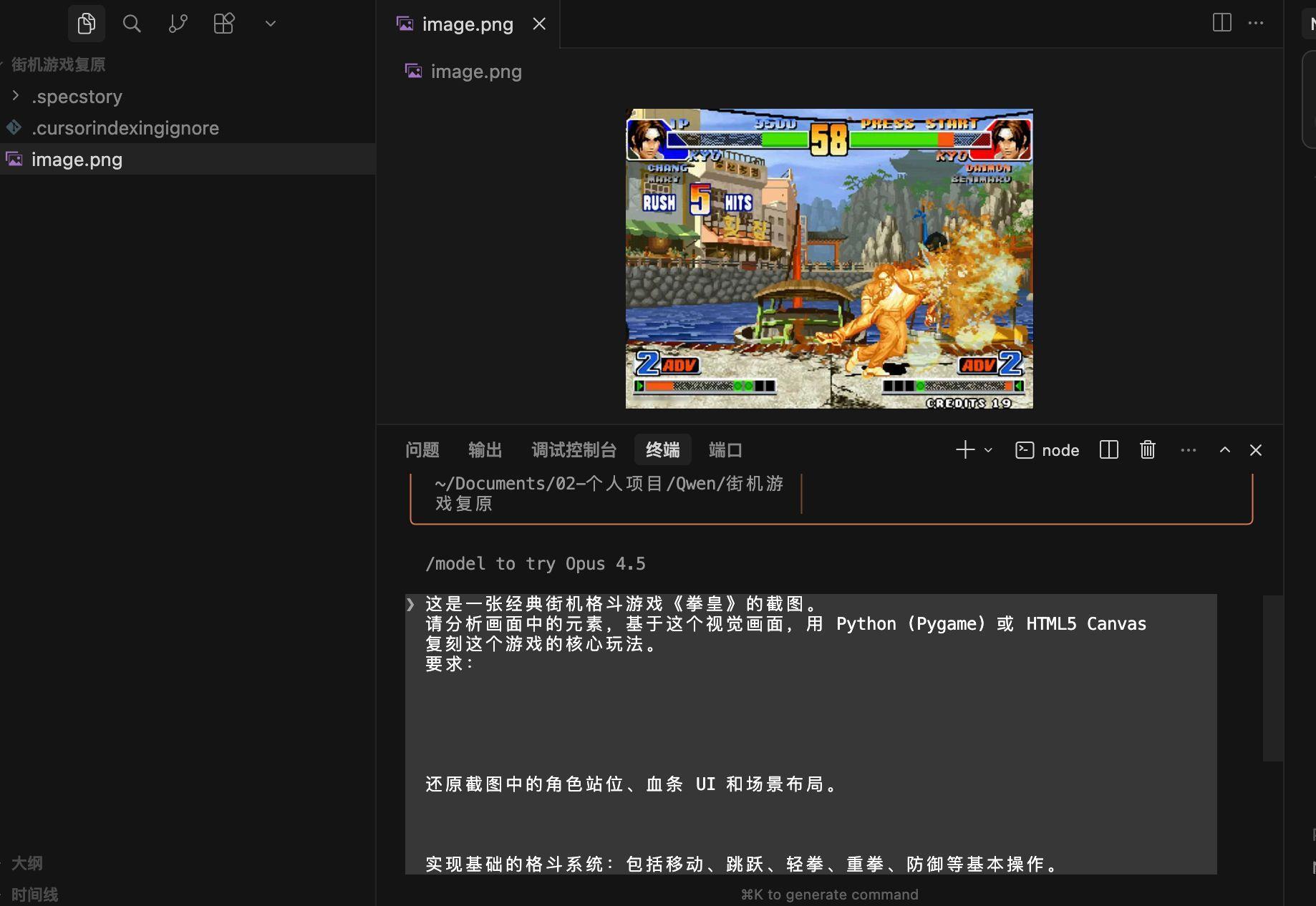Switch to the 端口 panel tab
1316x906 pixels.
725,450
